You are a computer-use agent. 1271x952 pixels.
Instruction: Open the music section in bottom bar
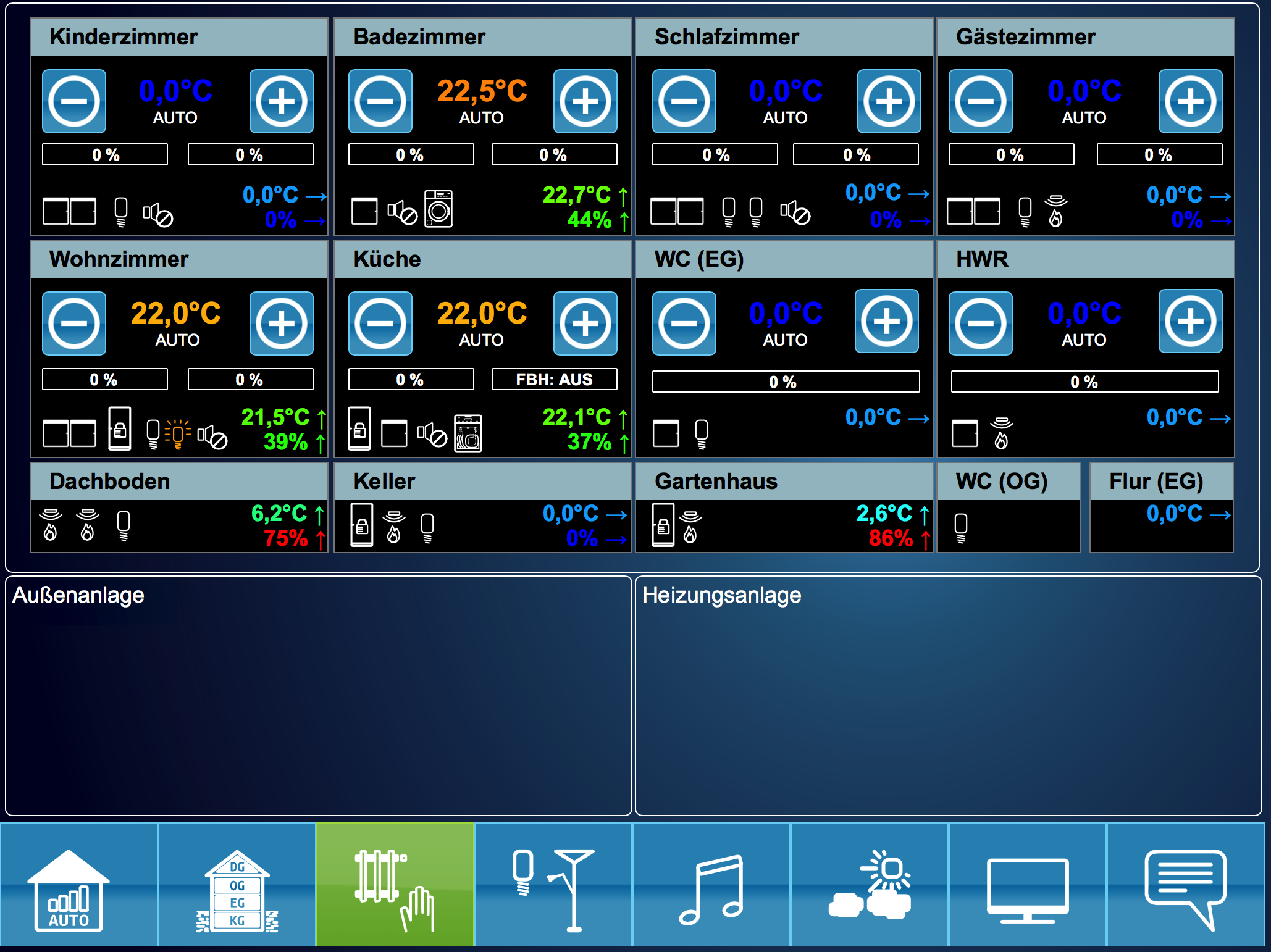[711, 884]
